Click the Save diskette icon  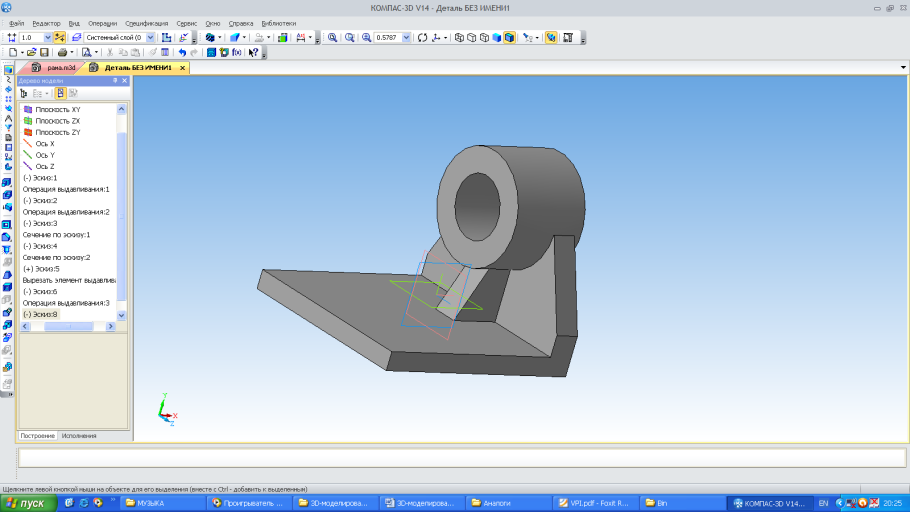click(44, 52)
